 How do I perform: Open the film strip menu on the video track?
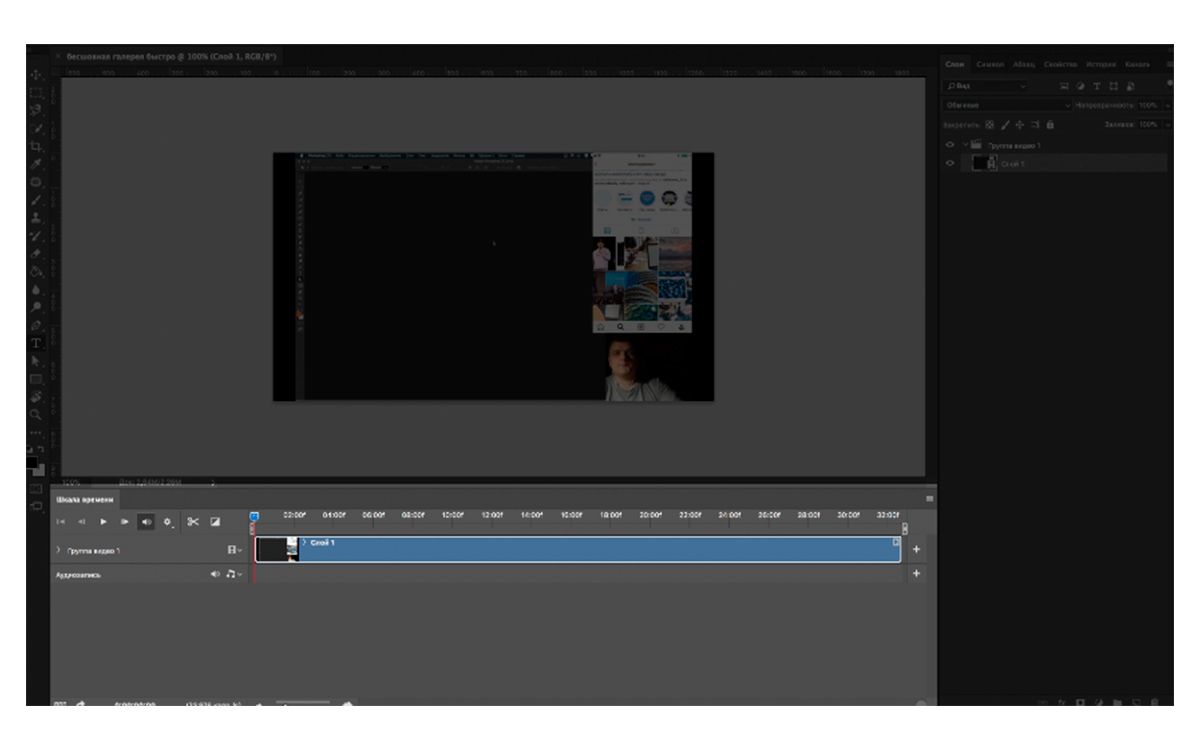point(235,550)
